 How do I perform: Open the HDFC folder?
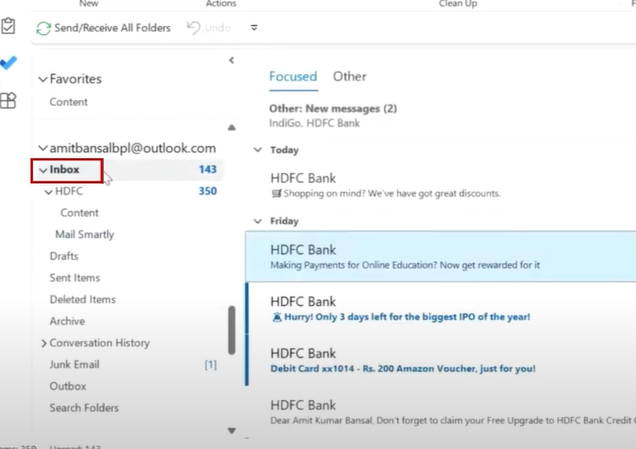pyautogui.click(x=69, y=191)
